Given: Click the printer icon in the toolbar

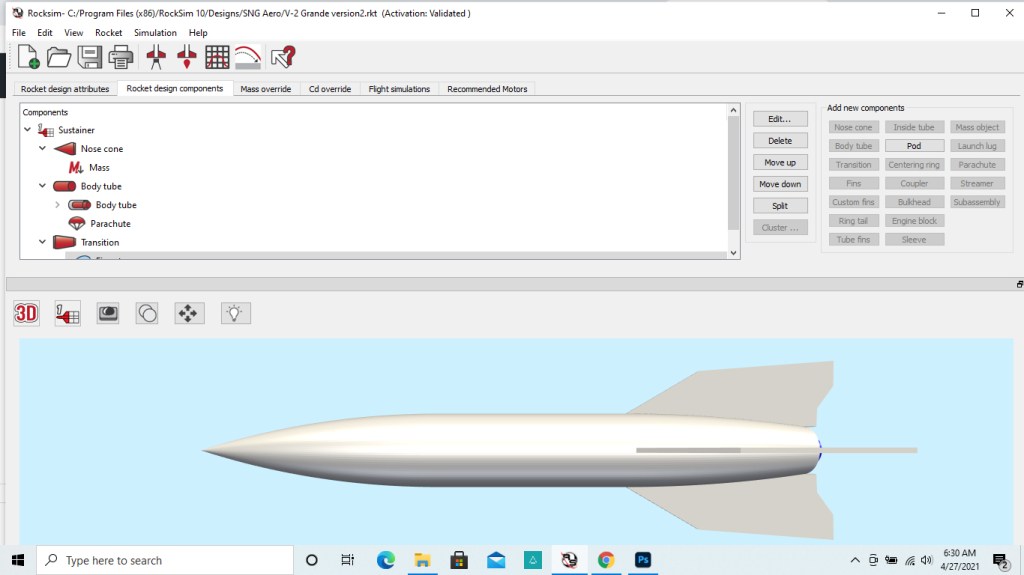Looking at the screenshot, I should pyautogui.click(x=121, y=57).
